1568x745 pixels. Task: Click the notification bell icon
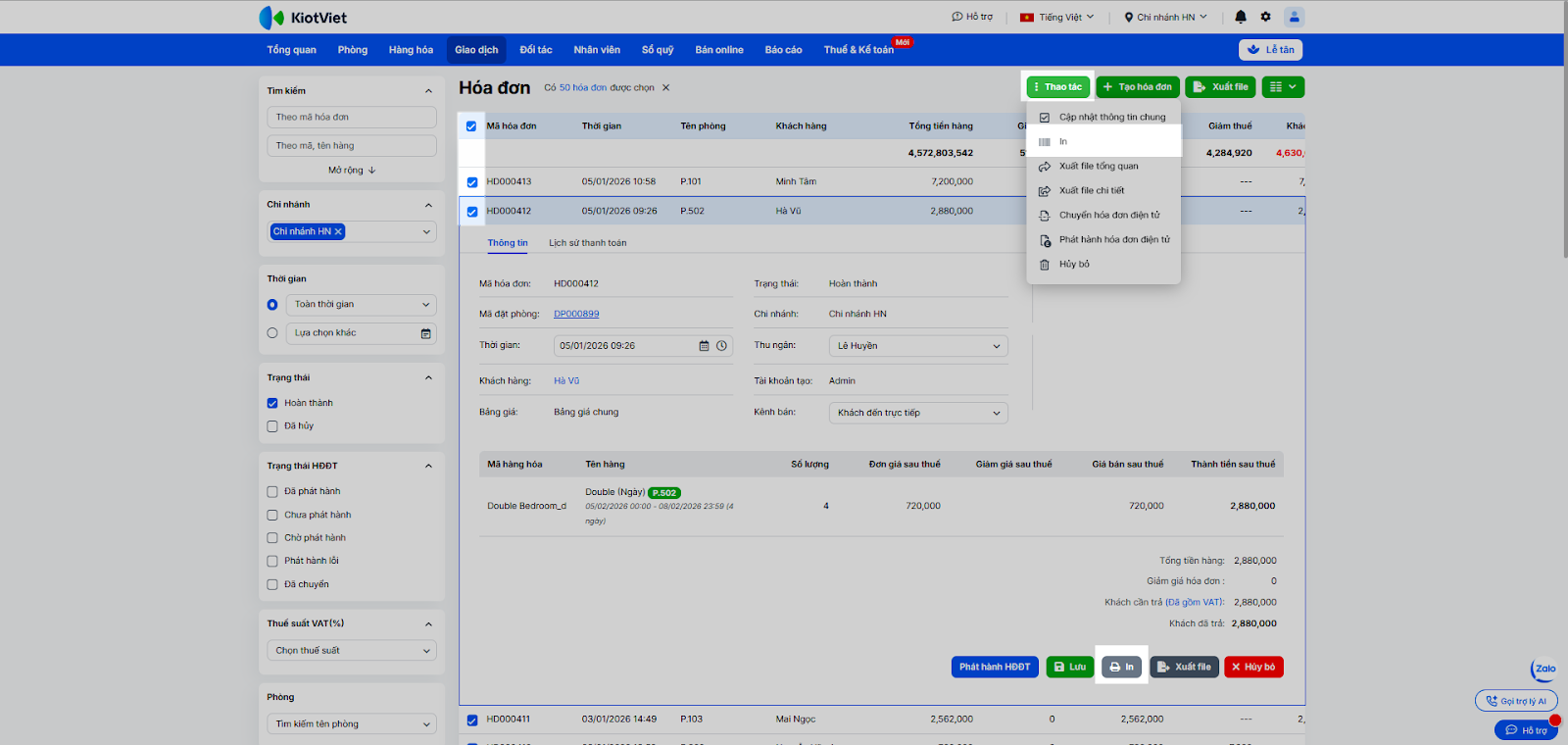(1241, 17)
